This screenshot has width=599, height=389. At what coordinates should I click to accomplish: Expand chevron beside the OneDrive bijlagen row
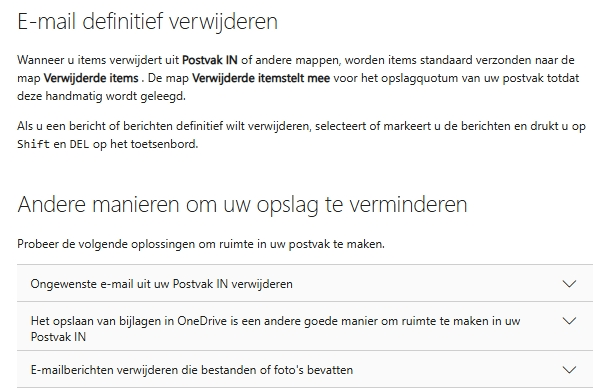point(569,321)
